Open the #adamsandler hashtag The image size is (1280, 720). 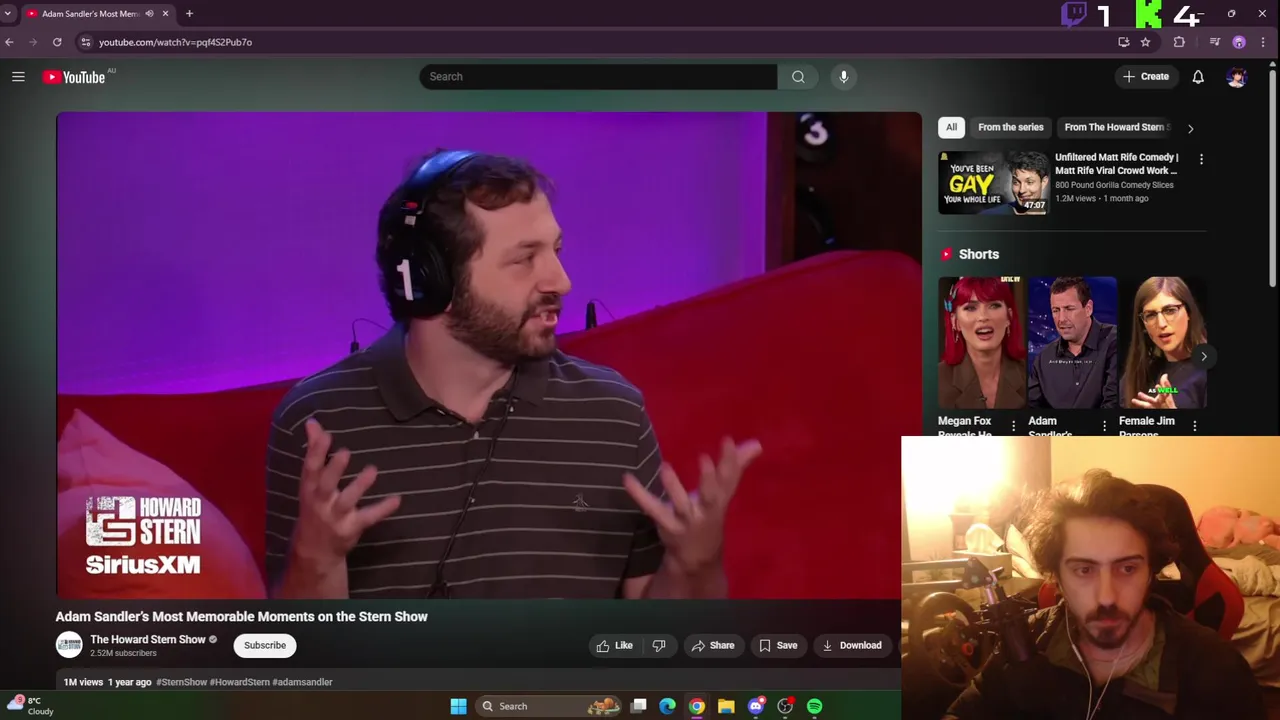[x=302, y=682]
